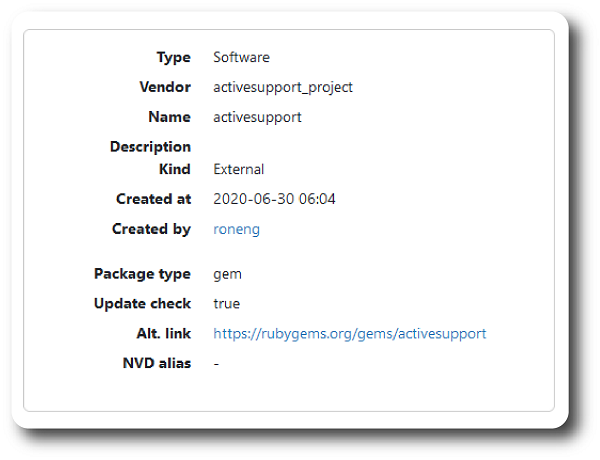Click the Description field label

[x=150, y=147]
